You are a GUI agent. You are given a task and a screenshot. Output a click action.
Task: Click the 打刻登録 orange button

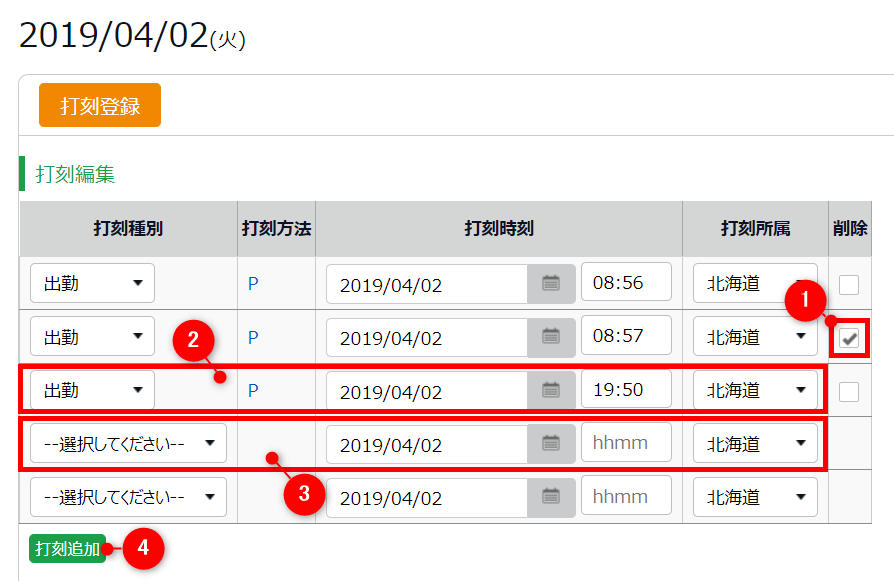pyautogui.click(x=100, y=105)
